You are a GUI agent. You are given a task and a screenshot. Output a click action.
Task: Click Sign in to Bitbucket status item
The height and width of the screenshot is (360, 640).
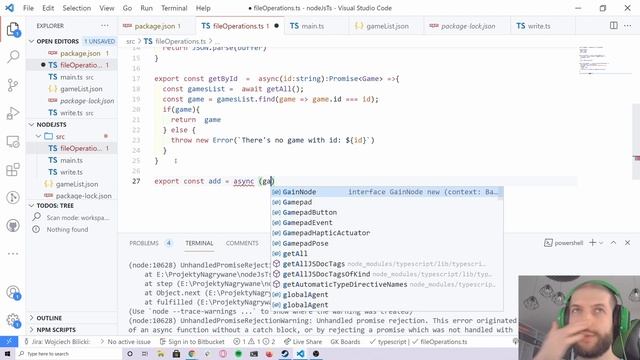[x=192, y=342]
